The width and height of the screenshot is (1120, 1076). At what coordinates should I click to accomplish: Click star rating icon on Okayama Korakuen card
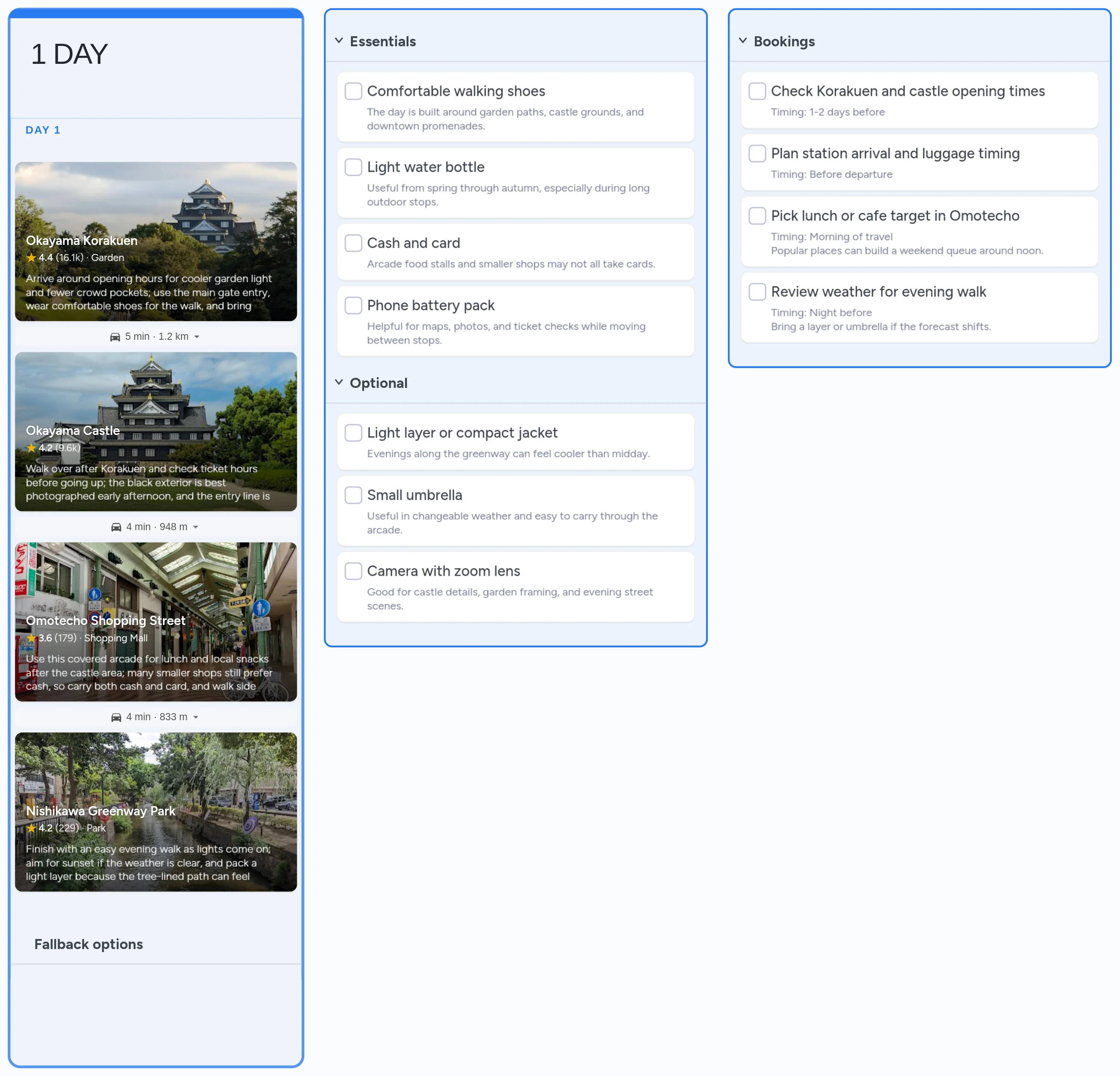click(31, 258)
